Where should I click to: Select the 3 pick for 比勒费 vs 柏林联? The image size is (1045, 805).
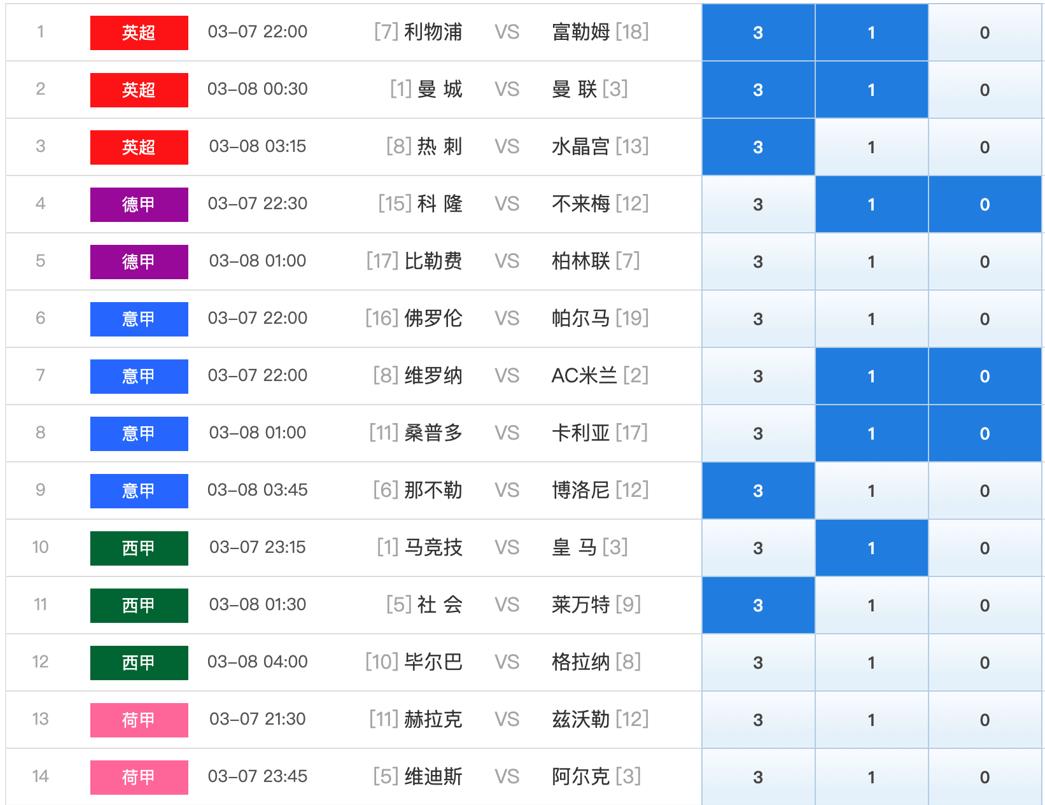click(x=758, y=261)
